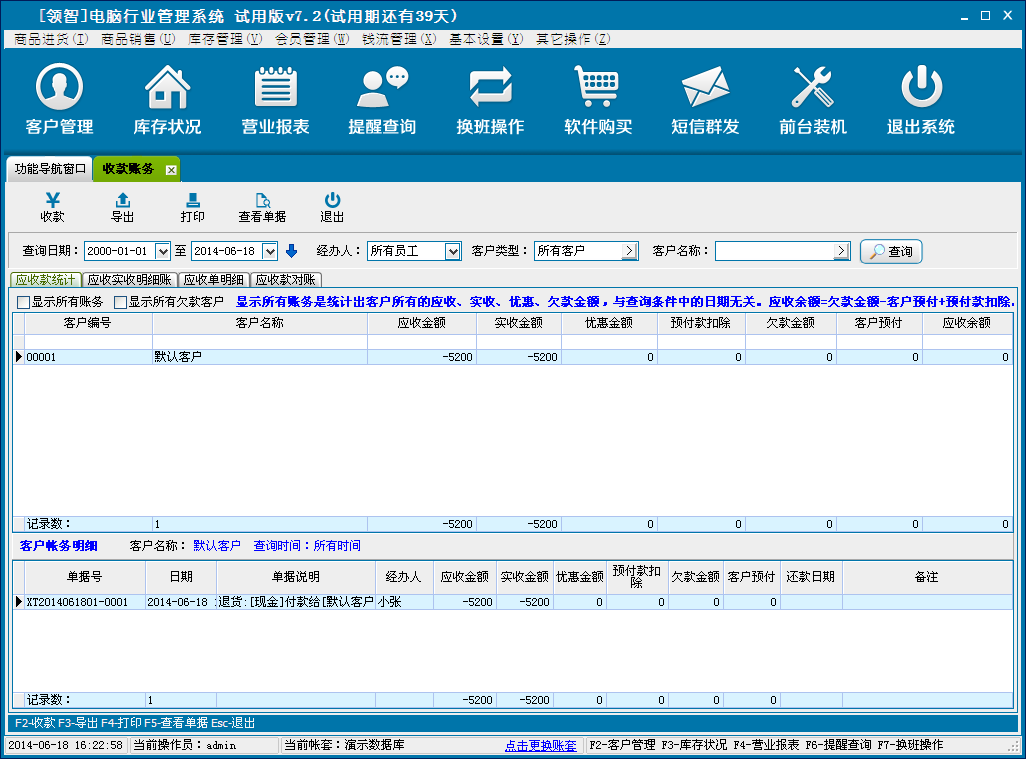
Task: Click the 客户名称 text input field
Action: point(774,251)
